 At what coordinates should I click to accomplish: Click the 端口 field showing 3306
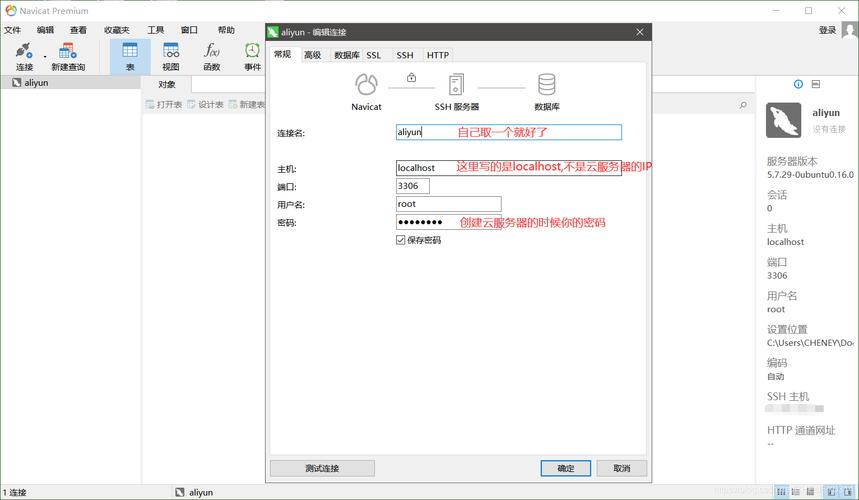pyautogui.click(x=413, y=186)
